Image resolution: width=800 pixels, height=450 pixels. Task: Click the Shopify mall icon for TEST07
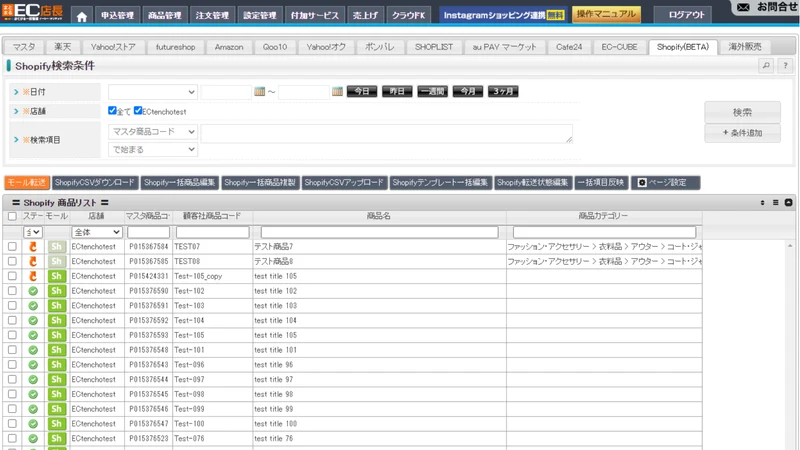[x=56, y=246]
